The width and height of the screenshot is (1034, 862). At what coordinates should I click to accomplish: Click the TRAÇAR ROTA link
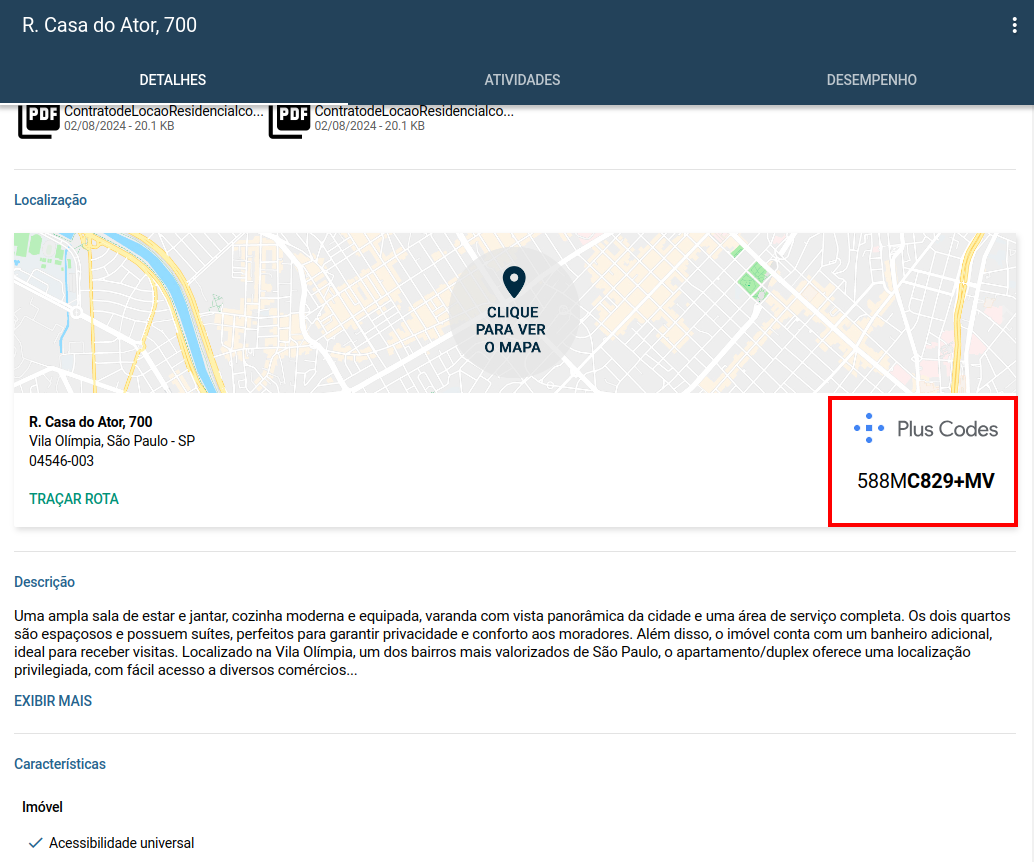coord(74,499)
